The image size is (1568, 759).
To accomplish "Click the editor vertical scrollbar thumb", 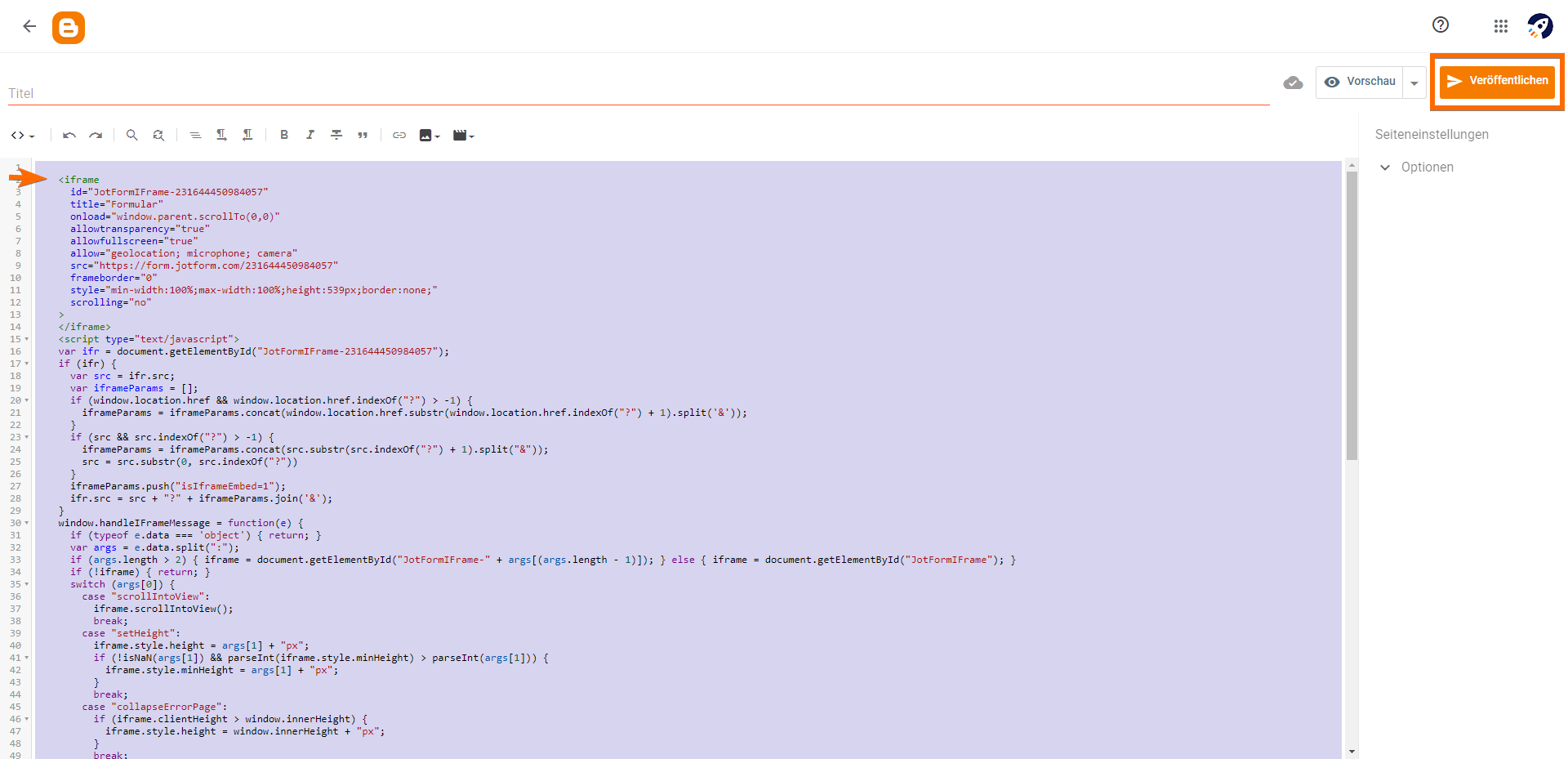I will pos(1352,315).
